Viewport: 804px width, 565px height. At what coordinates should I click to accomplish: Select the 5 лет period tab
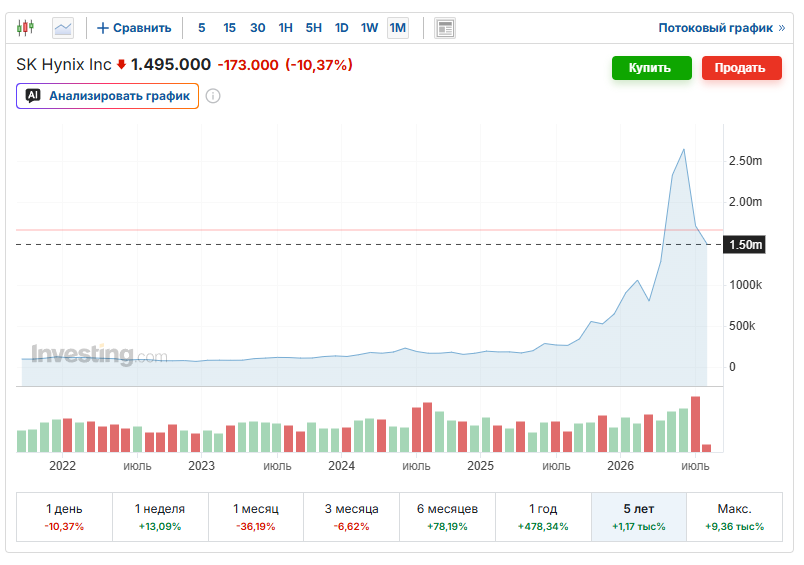coord(639,517)
